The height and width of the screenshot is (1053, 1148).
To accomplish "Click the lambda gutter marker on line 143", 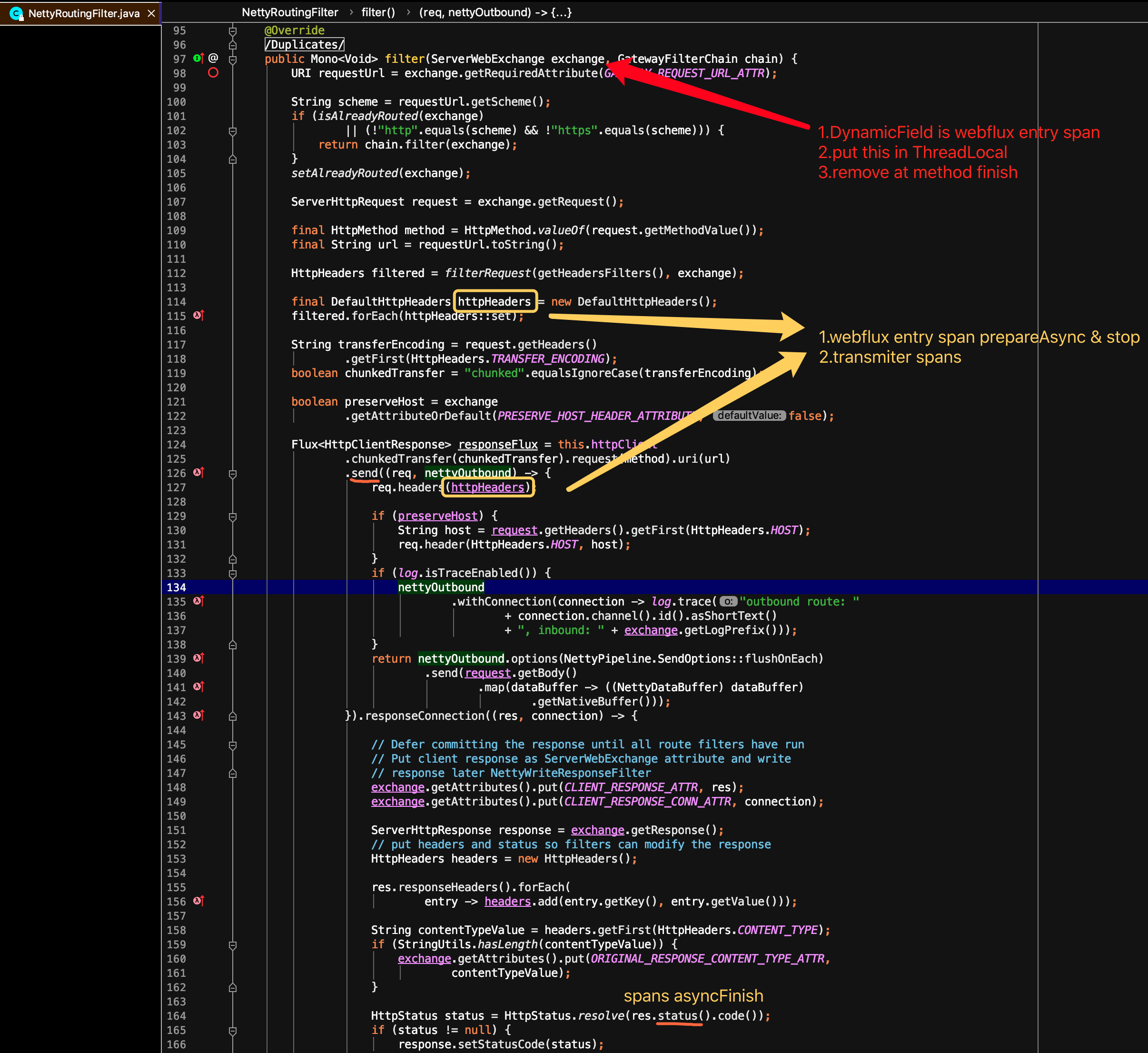I will (x=198, y=715).
